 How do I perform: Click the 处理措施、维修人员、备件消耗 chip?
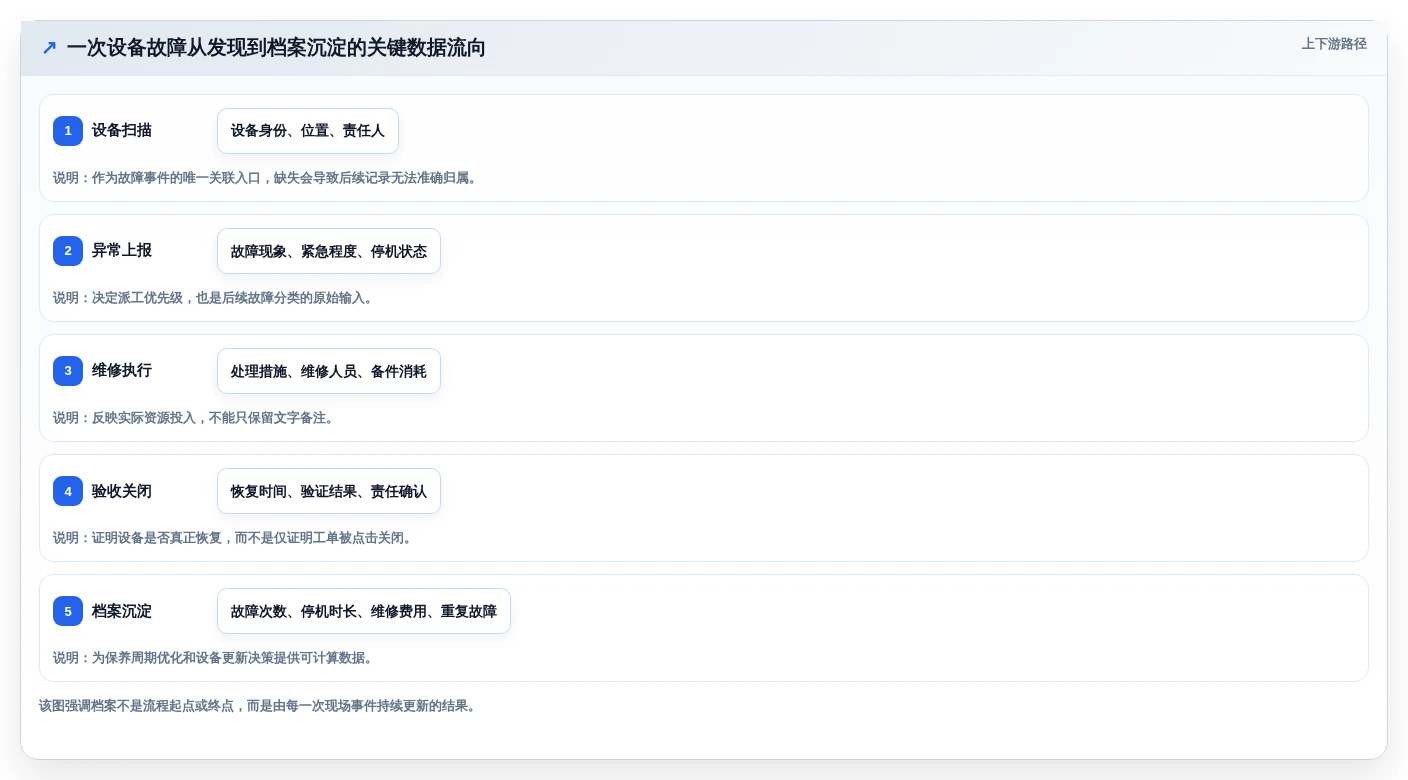point(329,371)
